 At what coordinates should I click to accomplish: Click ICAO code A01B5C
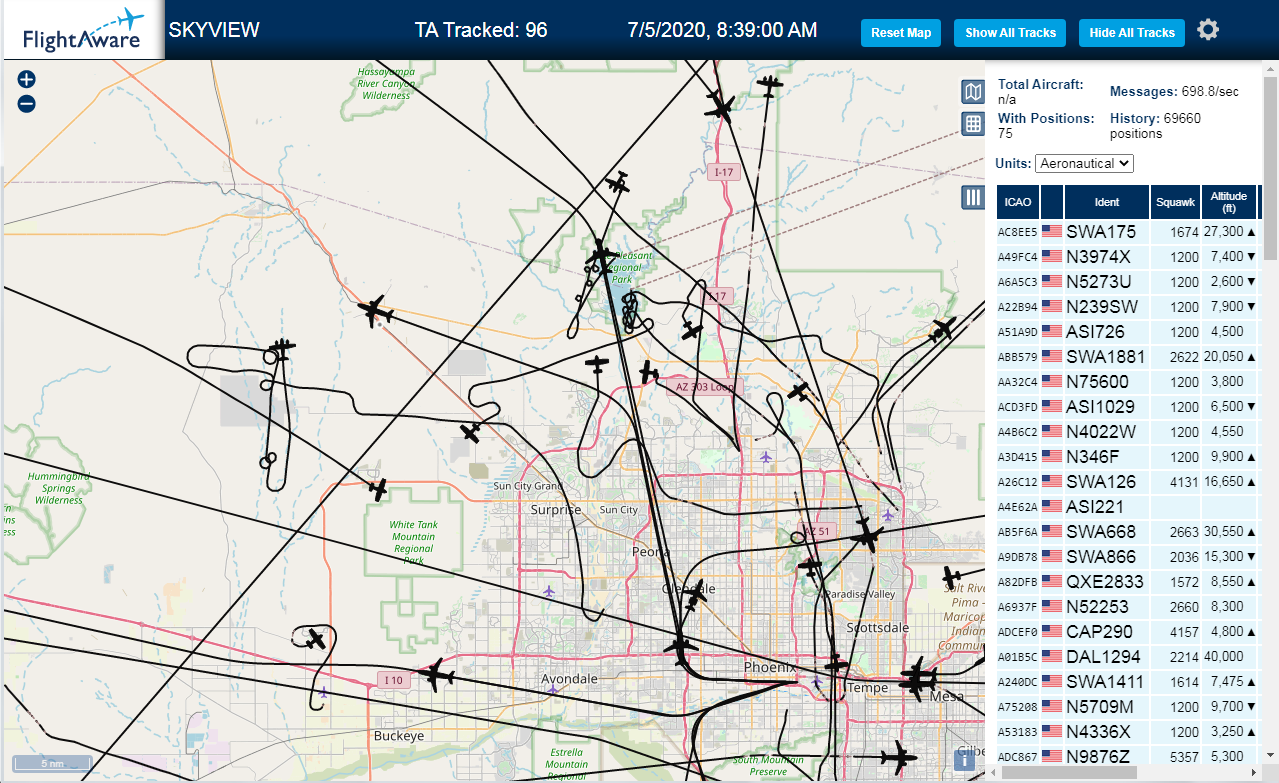[1017, 657]
